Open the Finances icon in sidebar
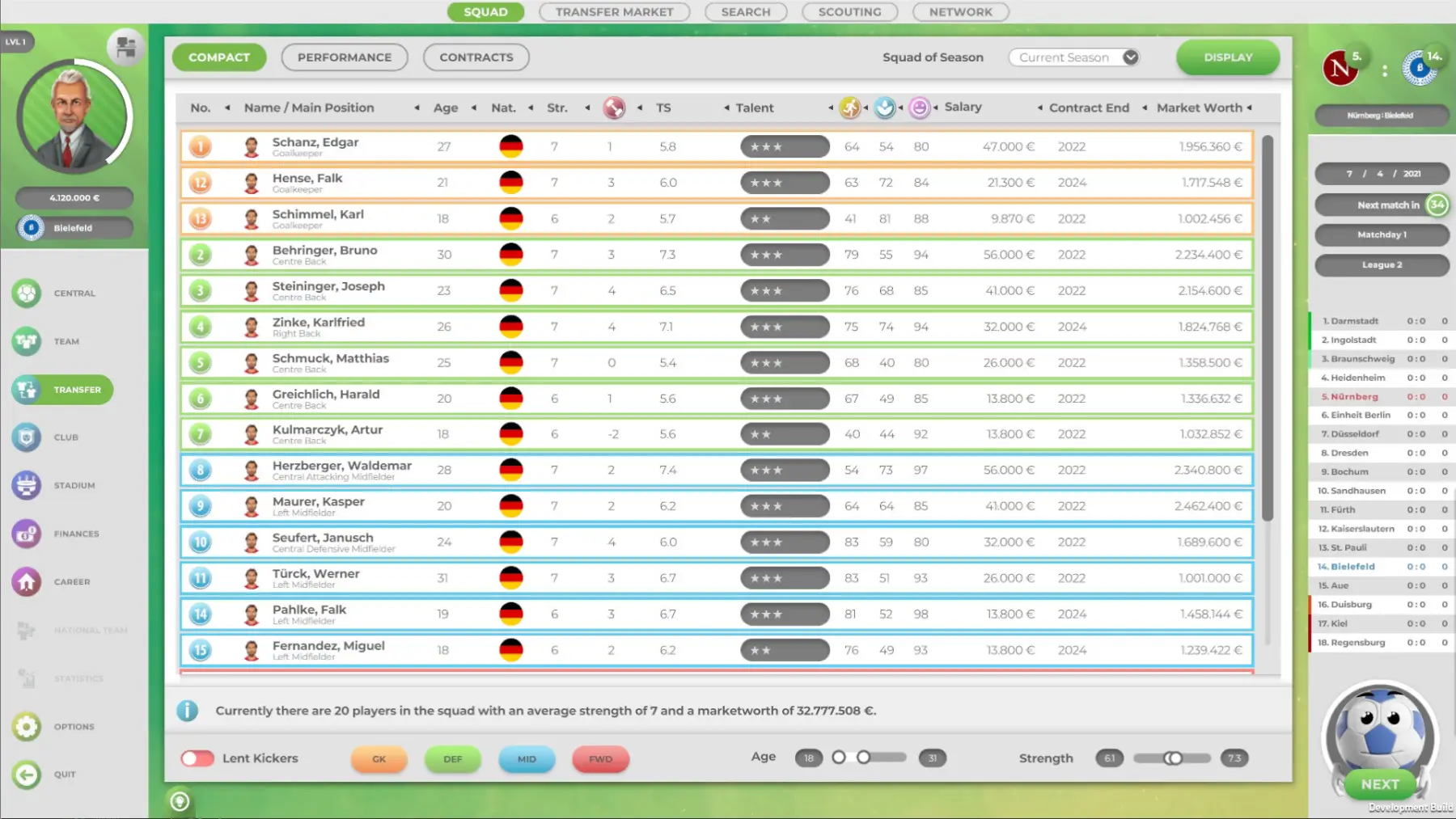Viewport: 1456px width, 819px height. (27, 534)
